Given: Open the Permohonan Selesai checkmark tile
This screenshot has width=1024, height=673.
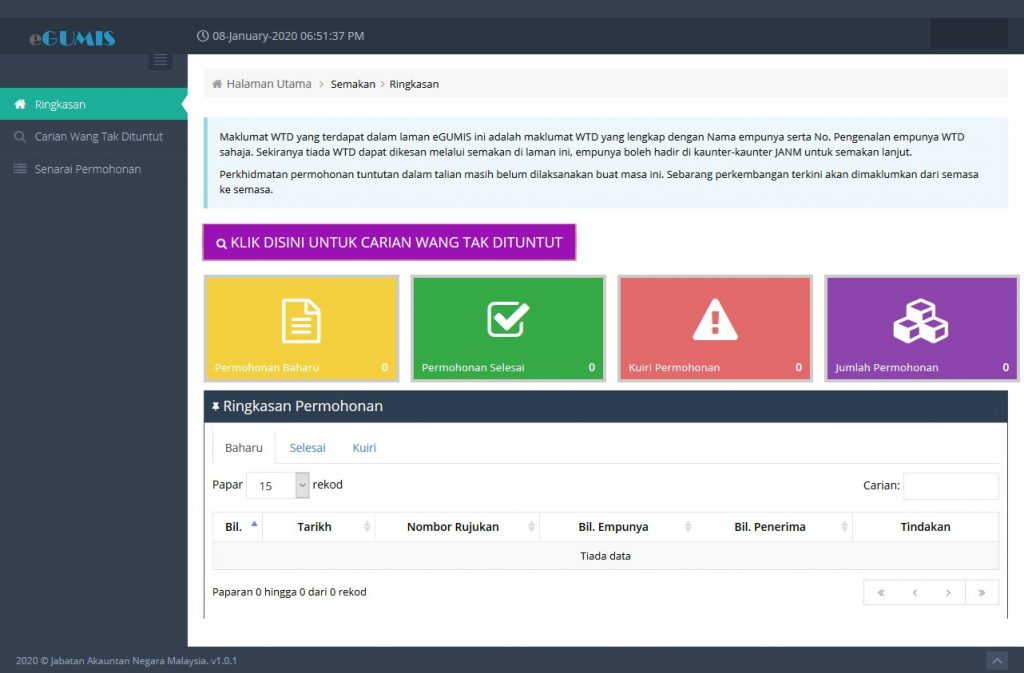Looking at the screenshot, I should click(x=508, y=328).
